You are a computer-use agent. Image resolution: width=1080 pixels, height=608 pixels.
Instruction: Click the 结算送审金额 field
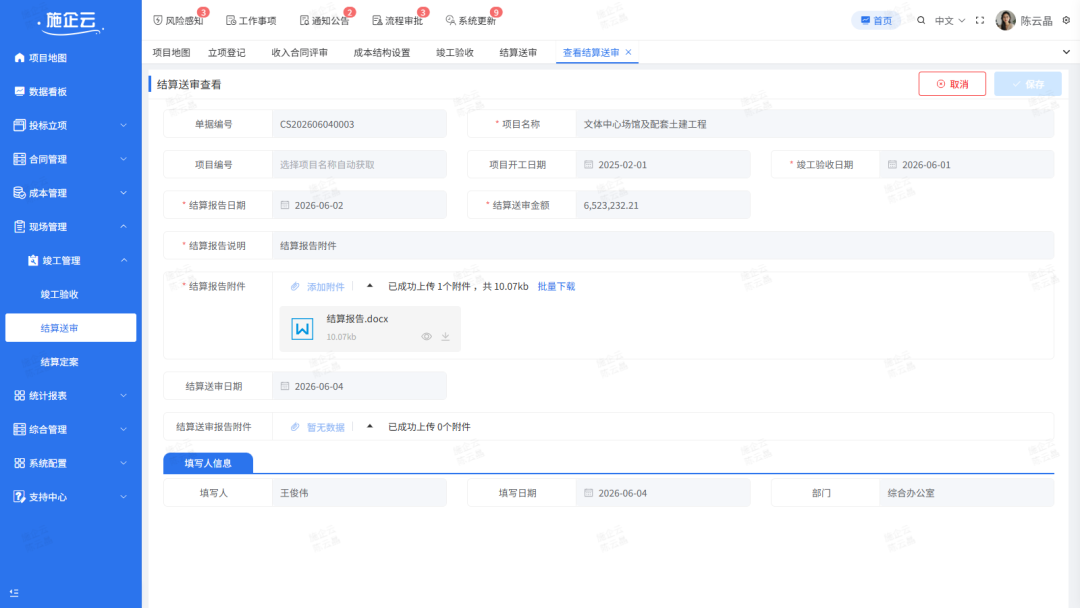(663, 205)
